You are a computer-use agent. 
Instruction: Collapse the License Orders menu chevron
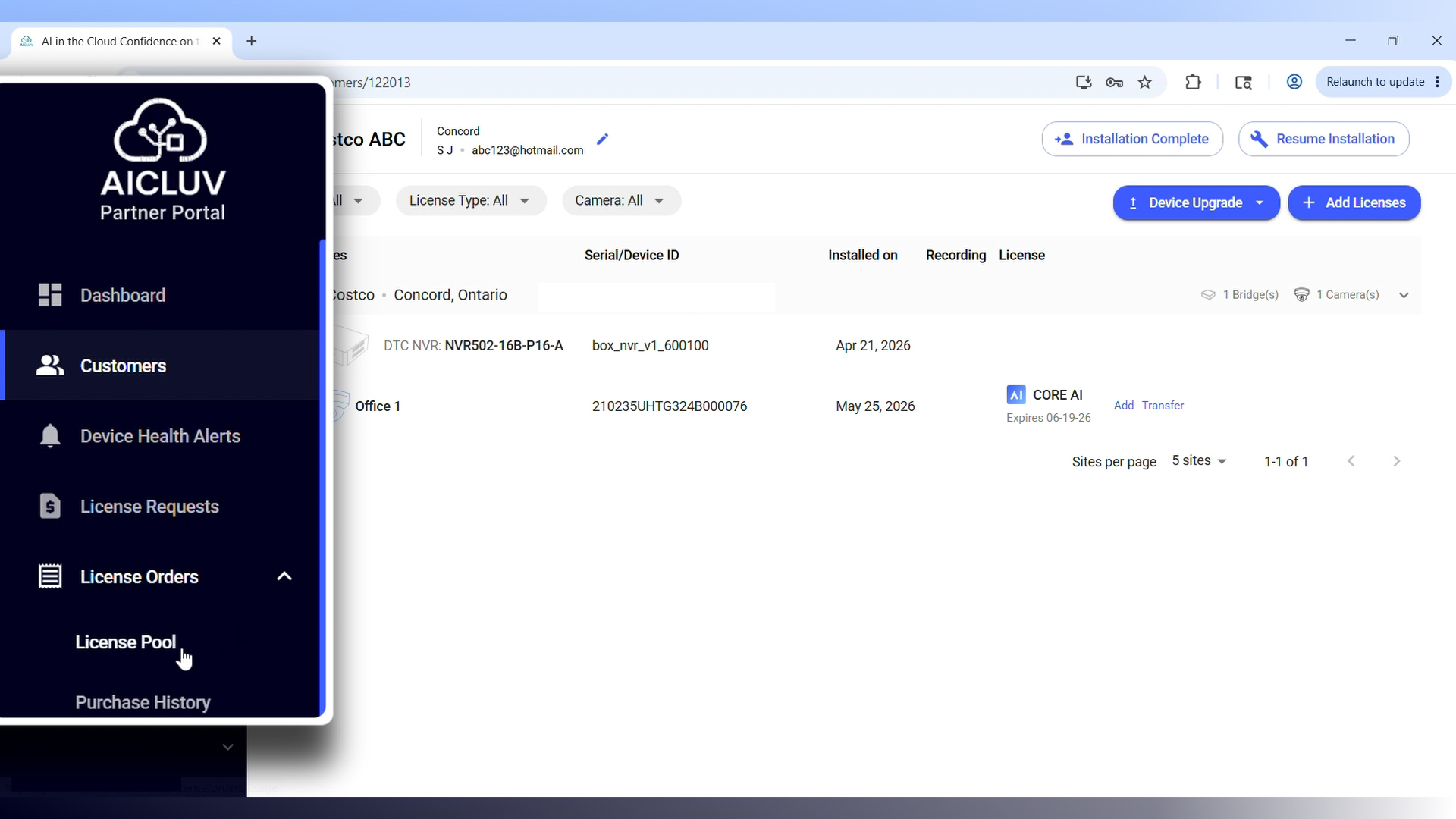click(284, 576)
